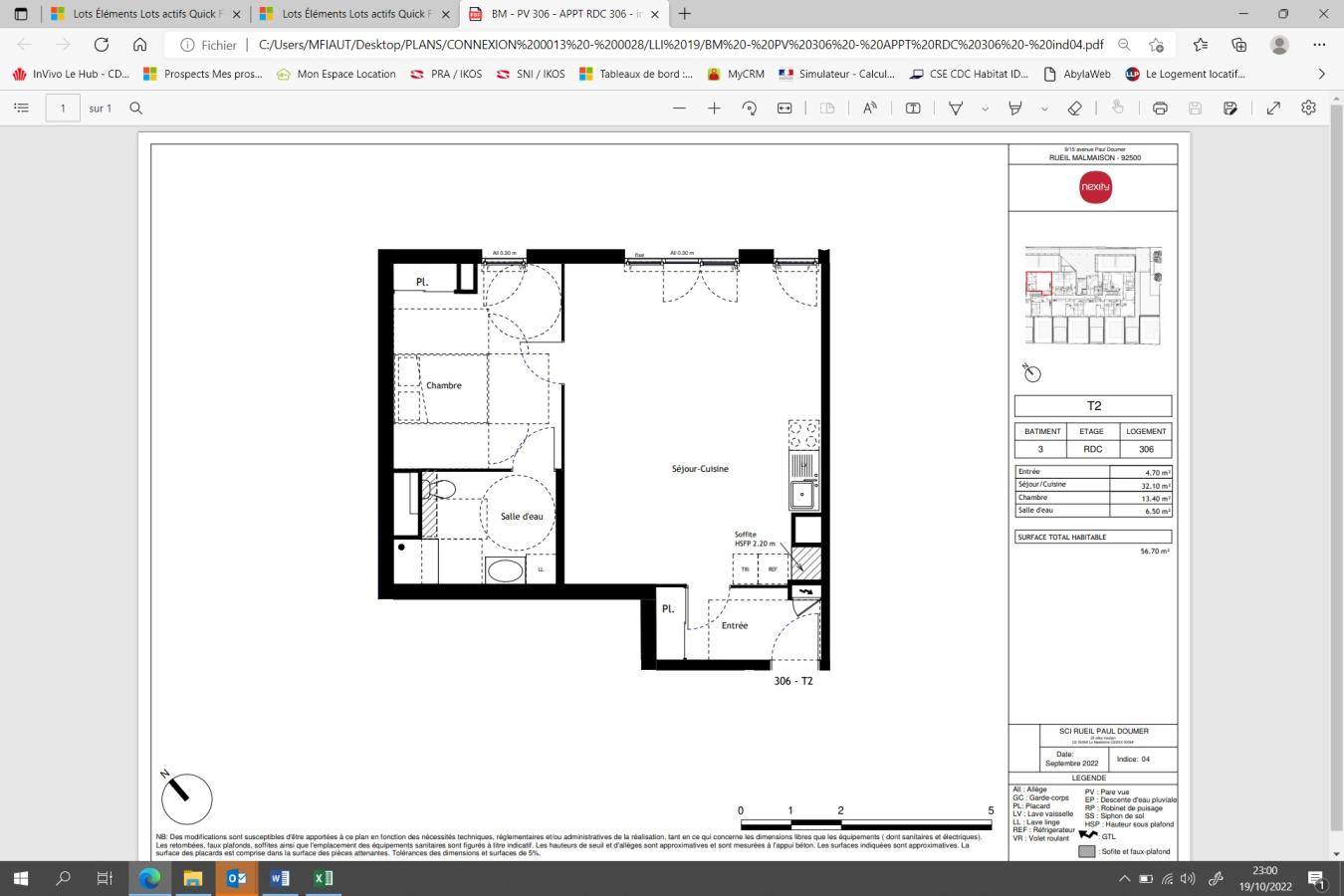The height and width of the screenshot is (896, 1344).
Task: Open browser Settings and more menu
Action: coord(1319,45)
